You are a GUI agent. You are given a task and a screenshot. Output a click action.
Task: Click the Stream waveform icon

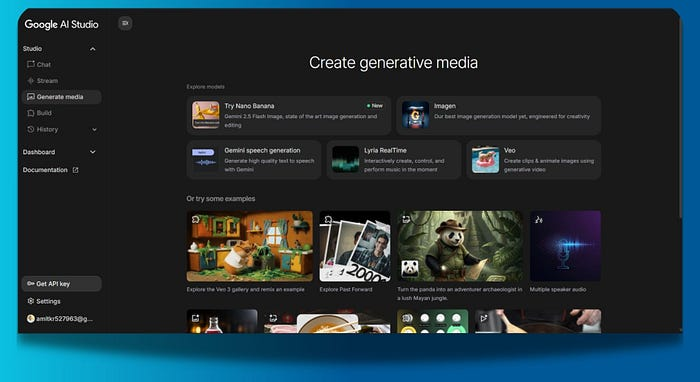(30, 81)
